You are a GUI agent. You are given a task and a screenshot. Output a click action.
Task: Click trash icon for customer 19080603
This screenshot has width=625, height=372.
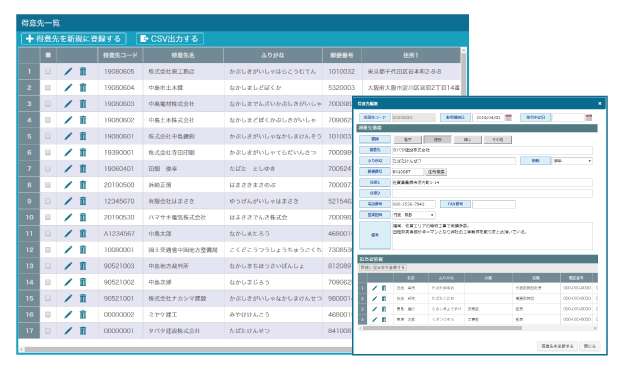click(x=83, y=104)
